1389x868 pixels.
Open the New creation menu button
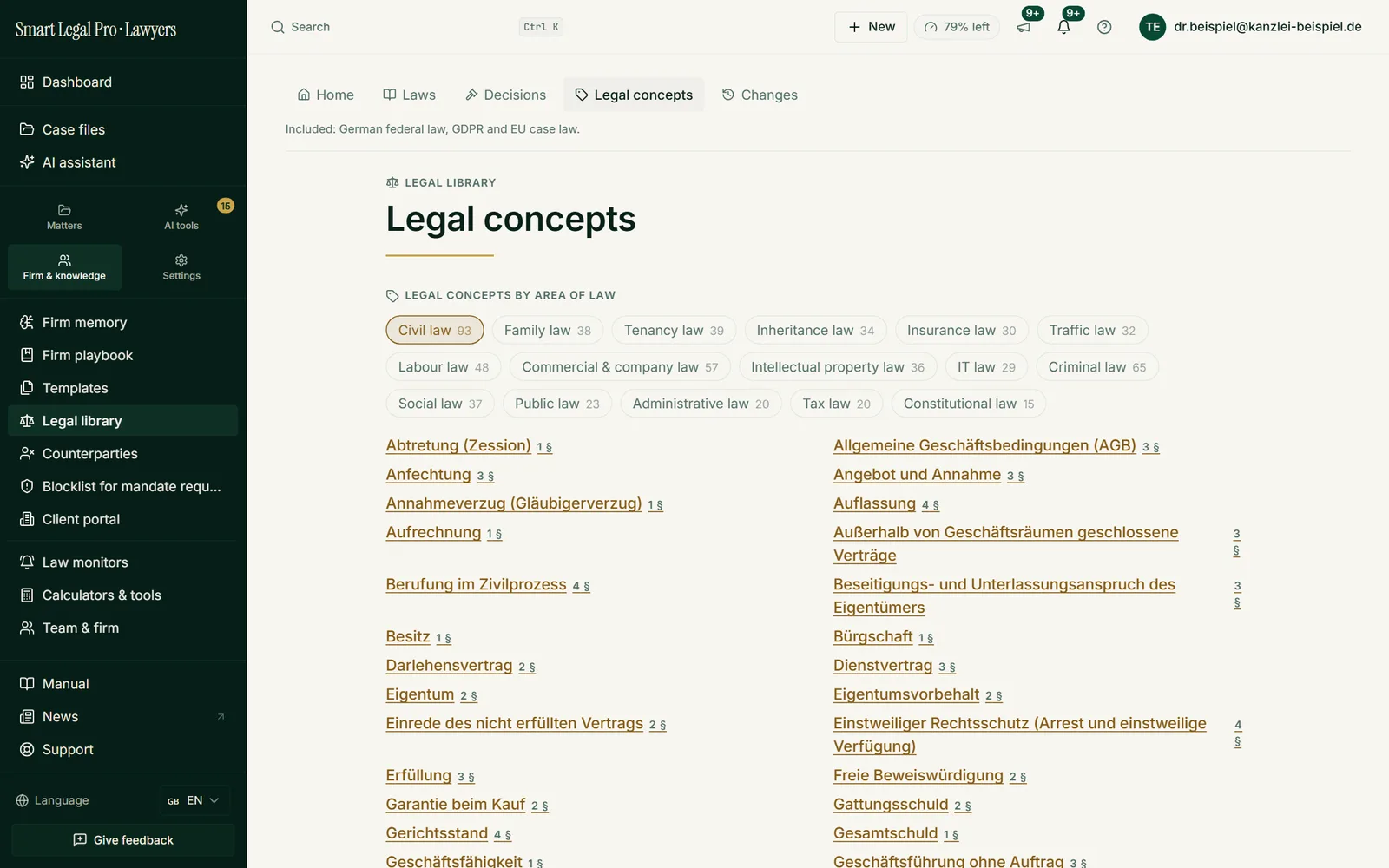point(871,27)
